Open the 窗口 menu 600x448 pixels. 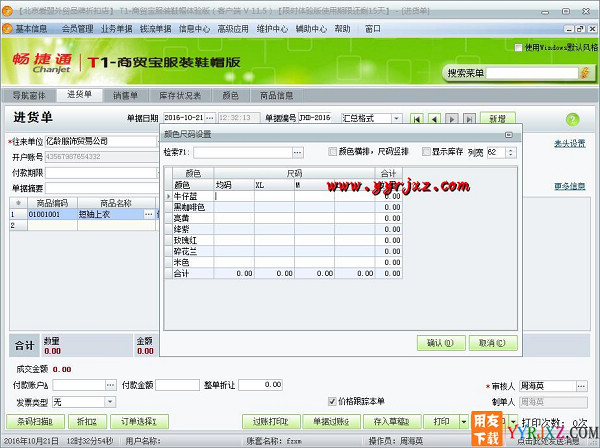[x=373, y=29]
